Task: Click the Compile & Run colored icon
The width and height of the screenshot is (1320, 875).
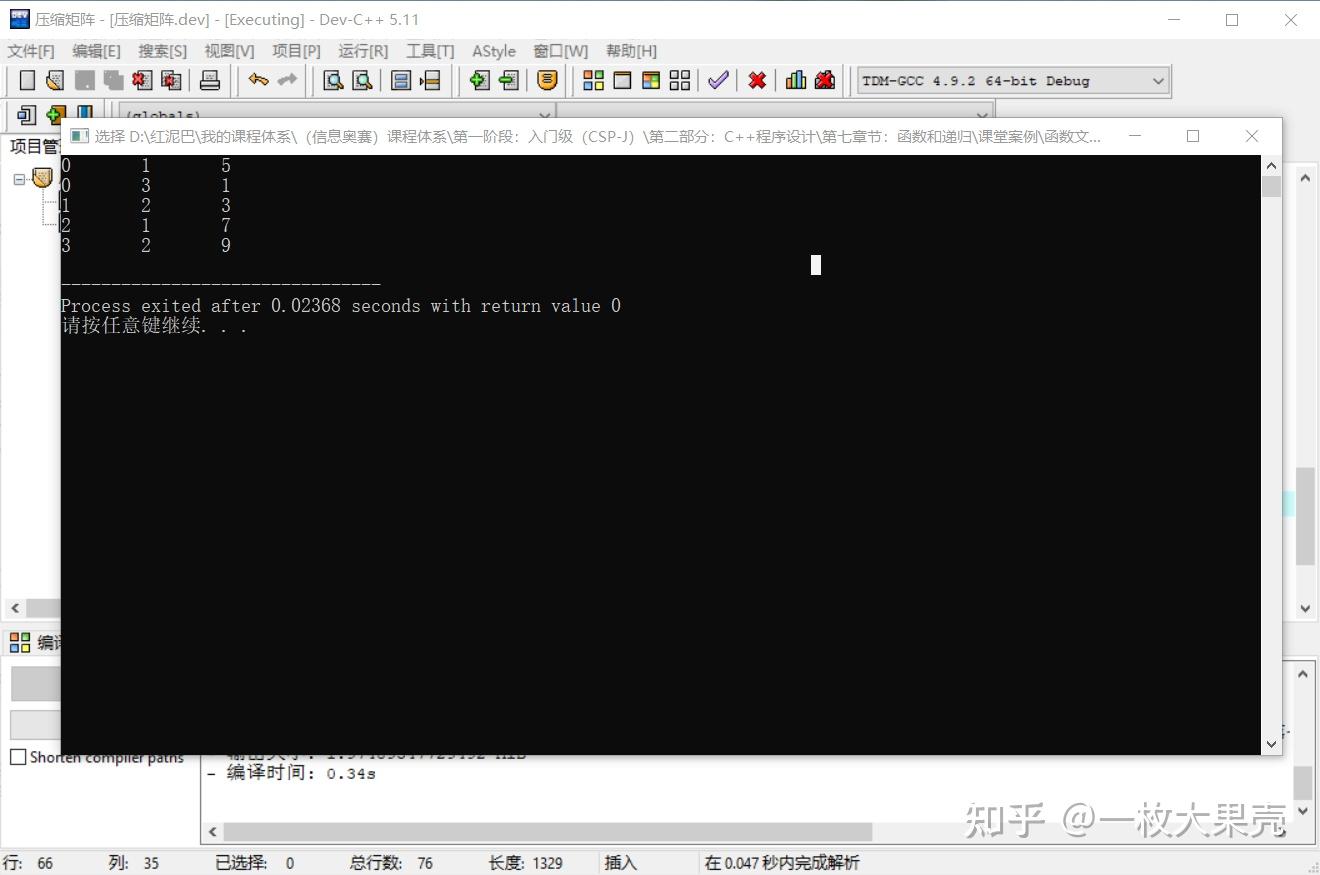Action: click(x=651, y=80)
